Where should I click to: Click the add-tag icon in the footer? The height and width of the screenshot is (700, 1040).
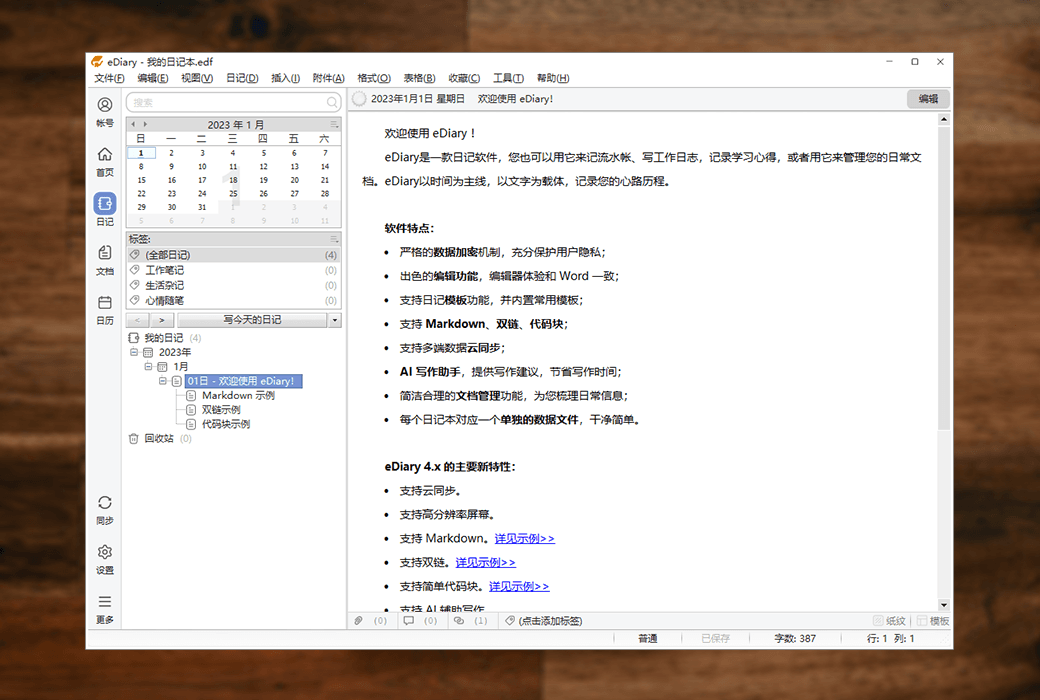(510, 621)
